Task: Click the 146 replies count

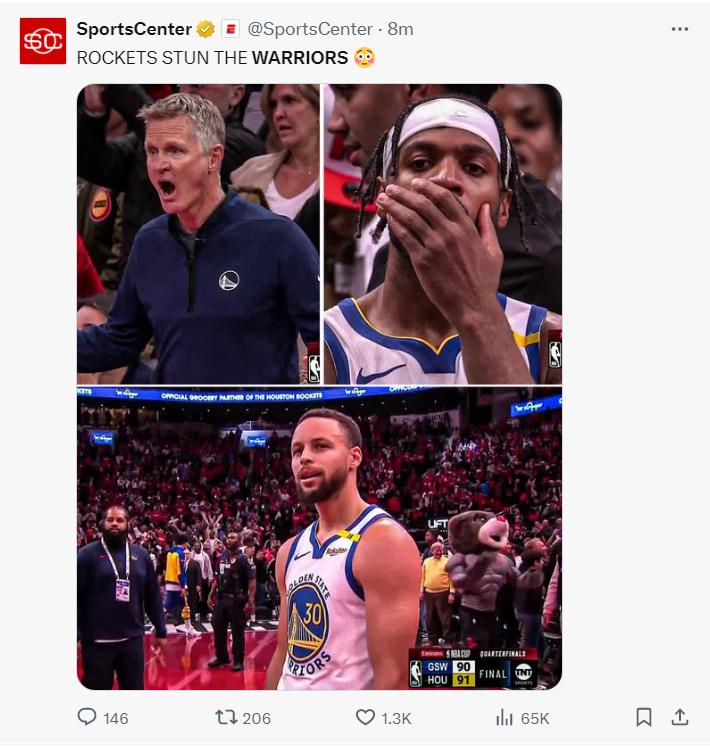Action: 116,718
